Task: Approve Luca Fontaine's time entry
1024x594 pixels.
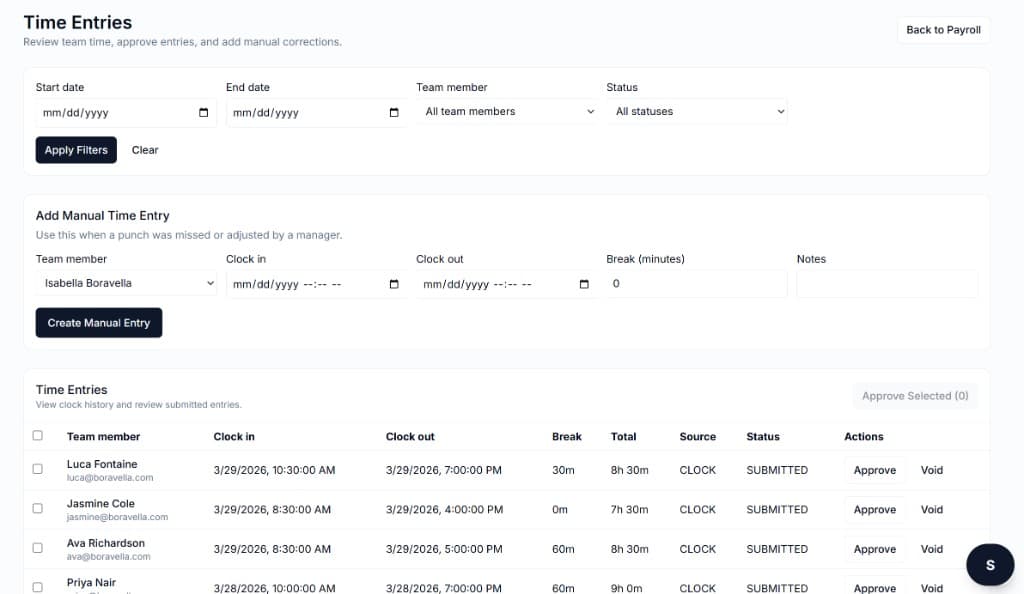Action: click(x=874, y=469)
